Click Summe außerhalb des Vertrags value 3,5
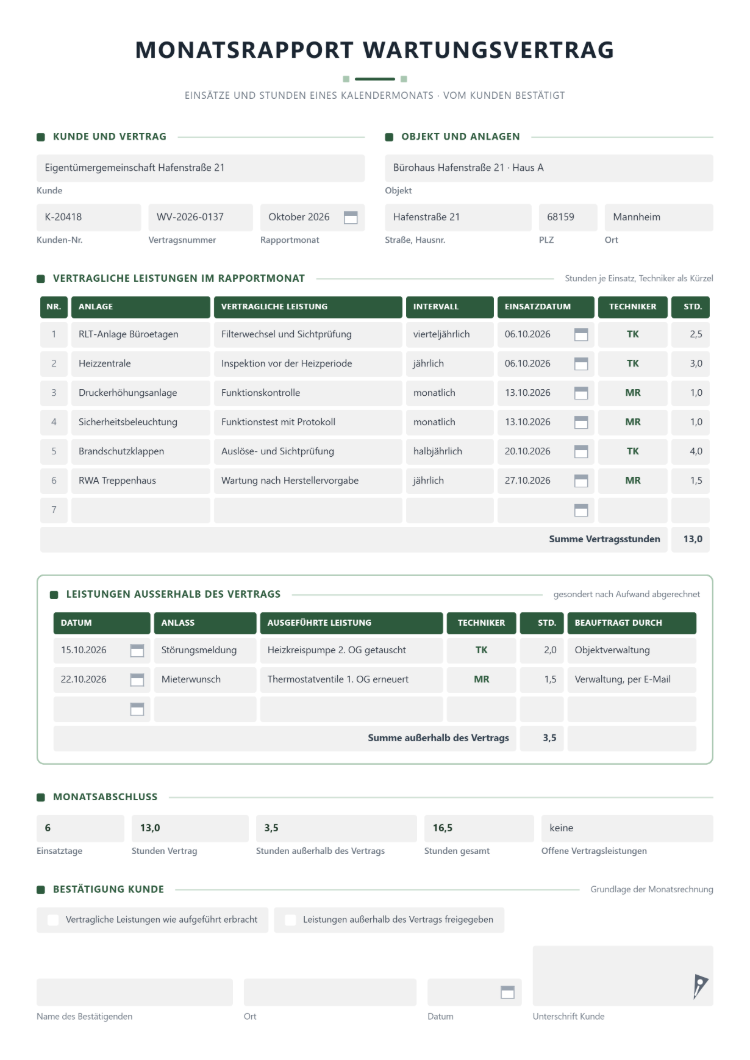 point(542,738)
